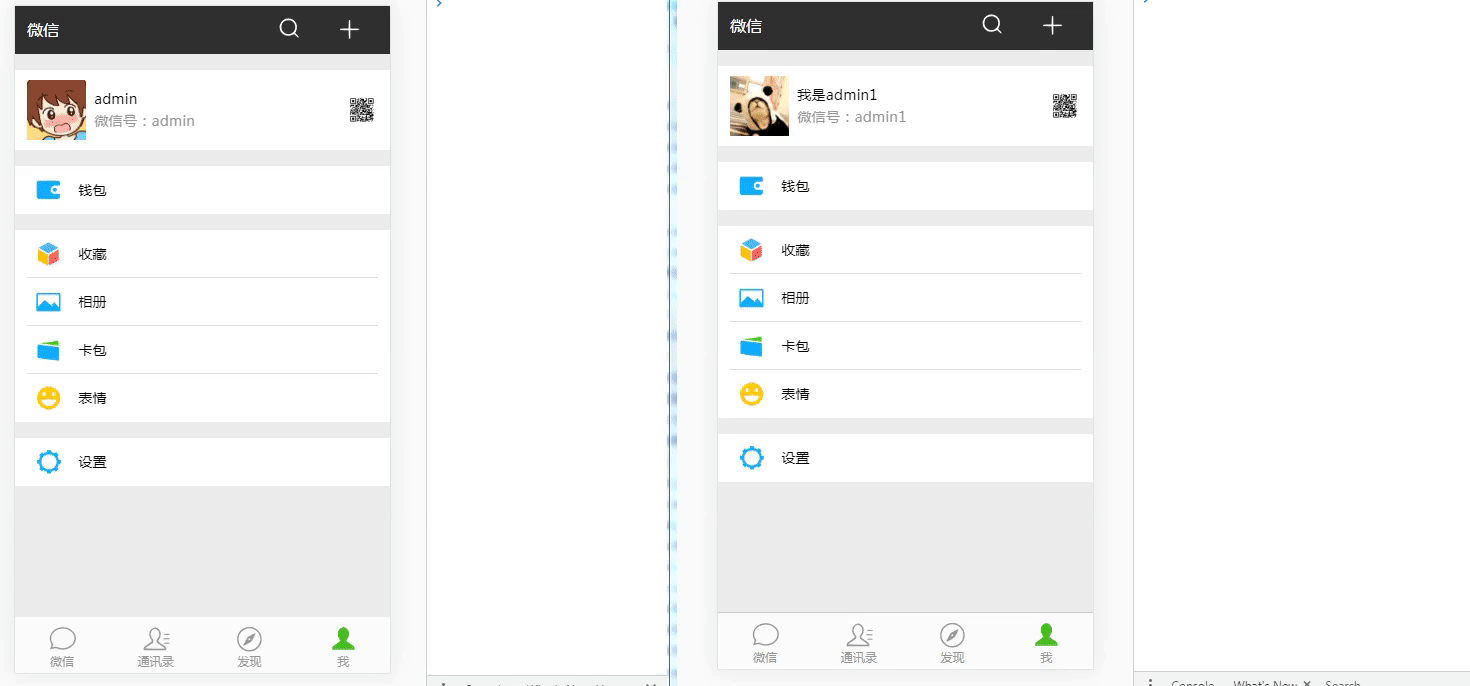Click admin's cartoon avatar picture
The height and width of the screenshot is (686, 1470).
(x=56, y=110)
